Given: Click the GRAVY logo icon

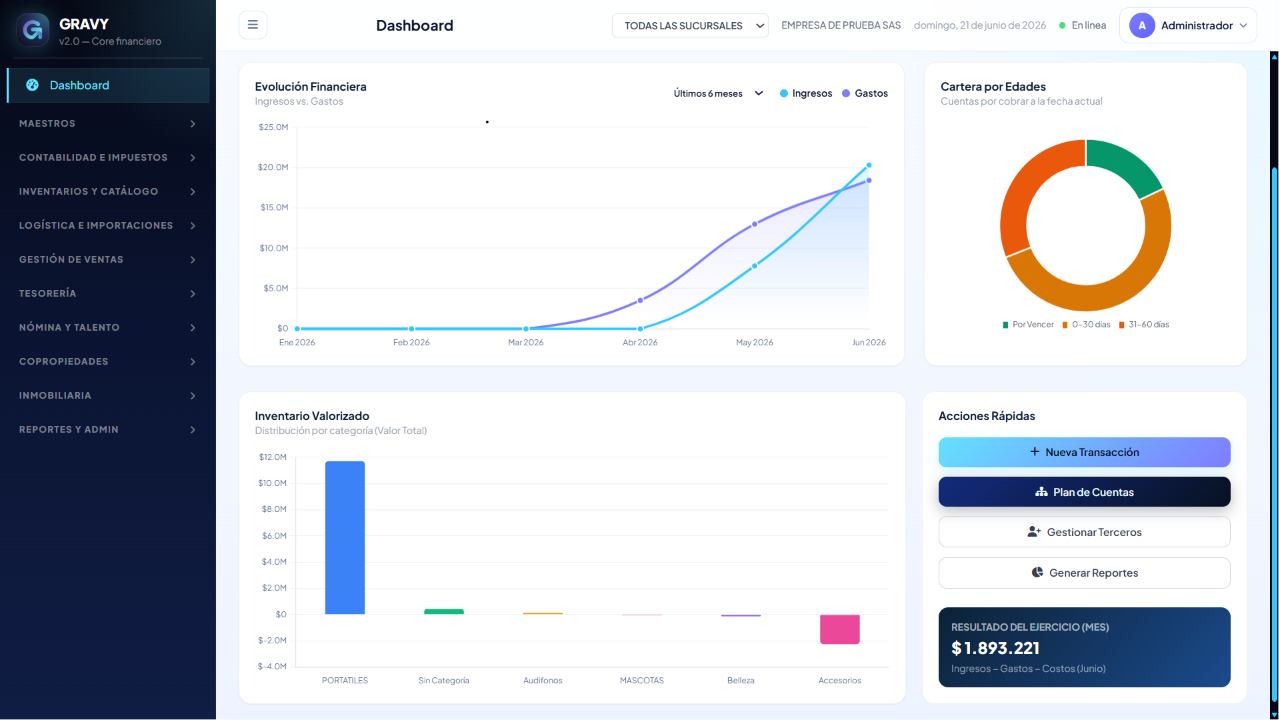Looking at the screenshot, I should [x=33, y=30].
